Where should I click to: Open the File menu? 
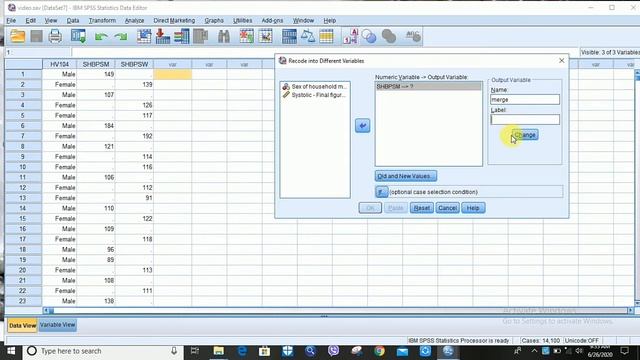tap(11, 20)
